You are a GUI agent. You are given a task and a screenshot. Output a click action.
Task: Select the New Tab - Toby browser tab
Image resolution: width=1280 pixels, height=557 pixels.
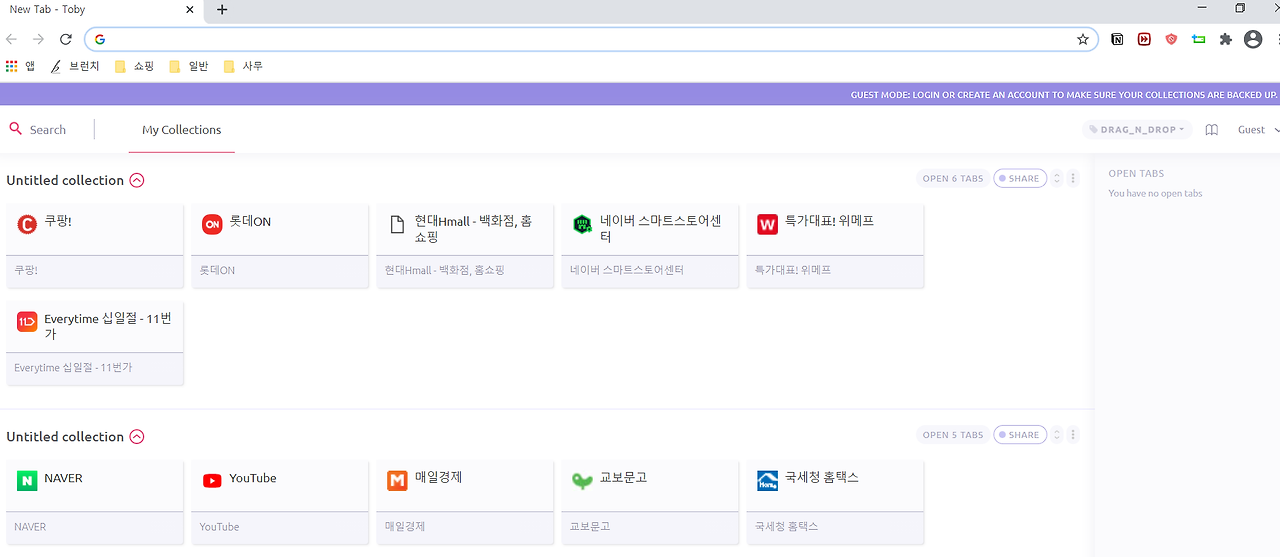[100, 10]
